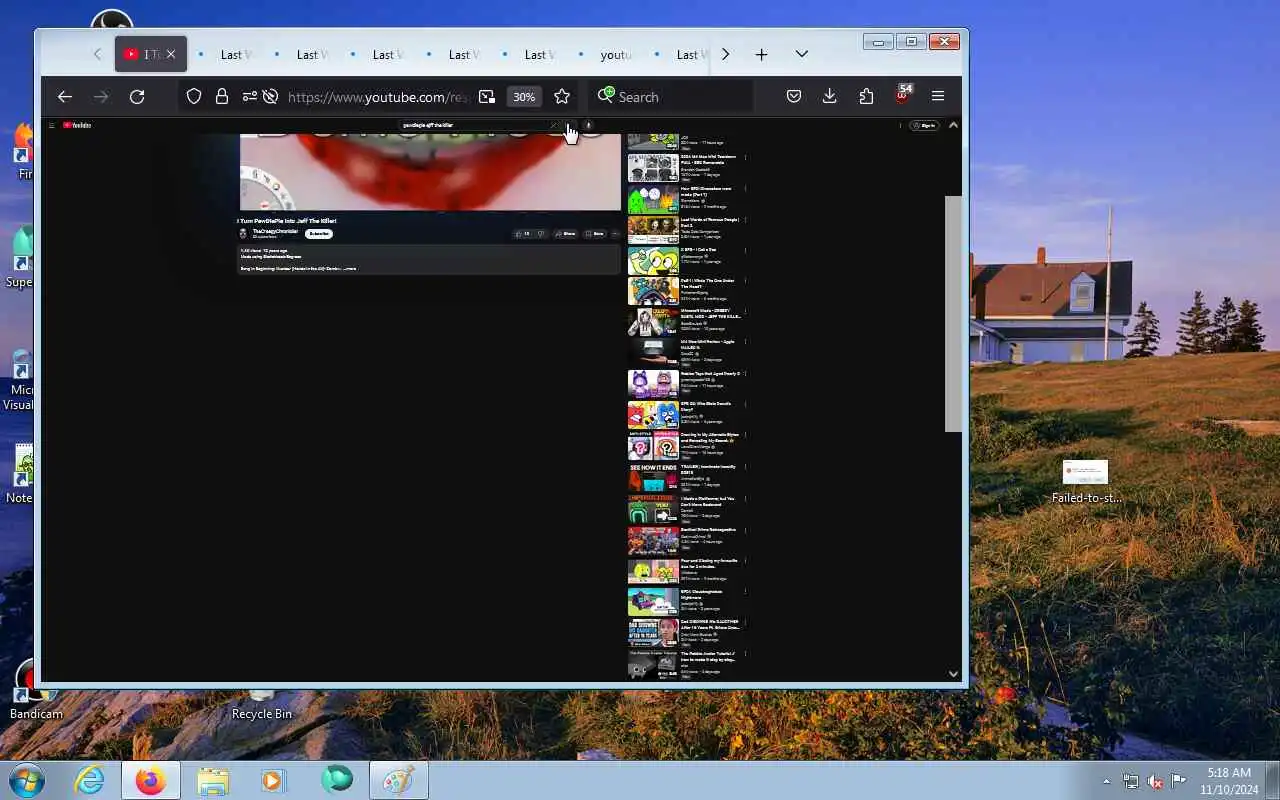Open options menu for purple cat toys video

pyautogui.click(x=745, y=374)
